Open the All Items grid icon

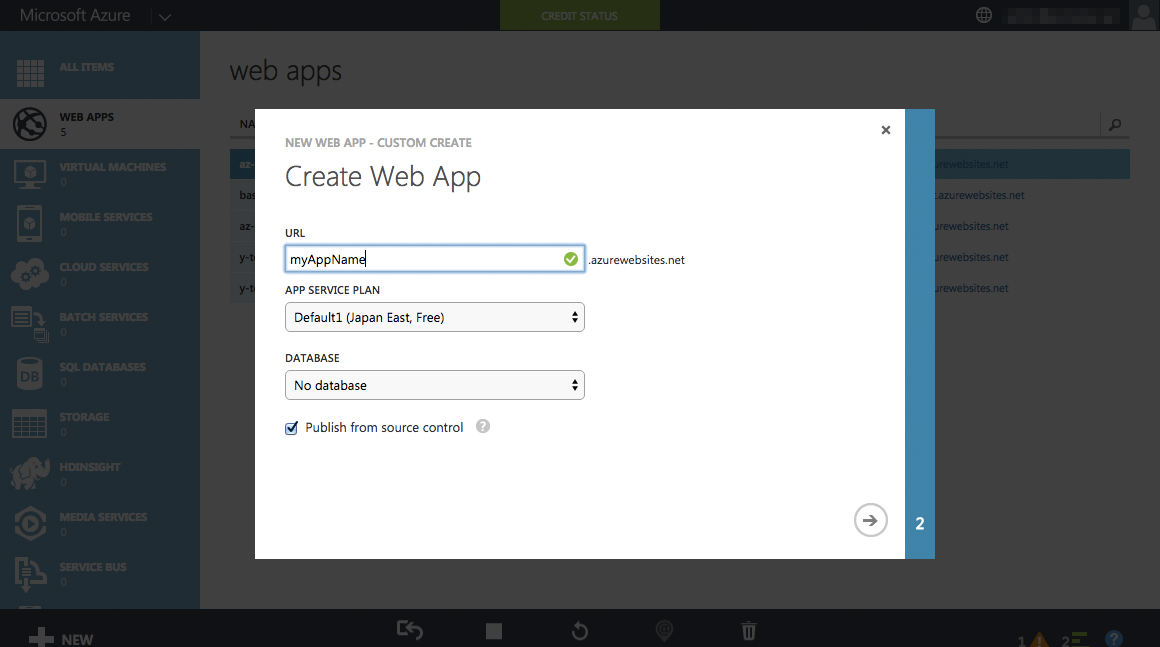tap(30, 73)
